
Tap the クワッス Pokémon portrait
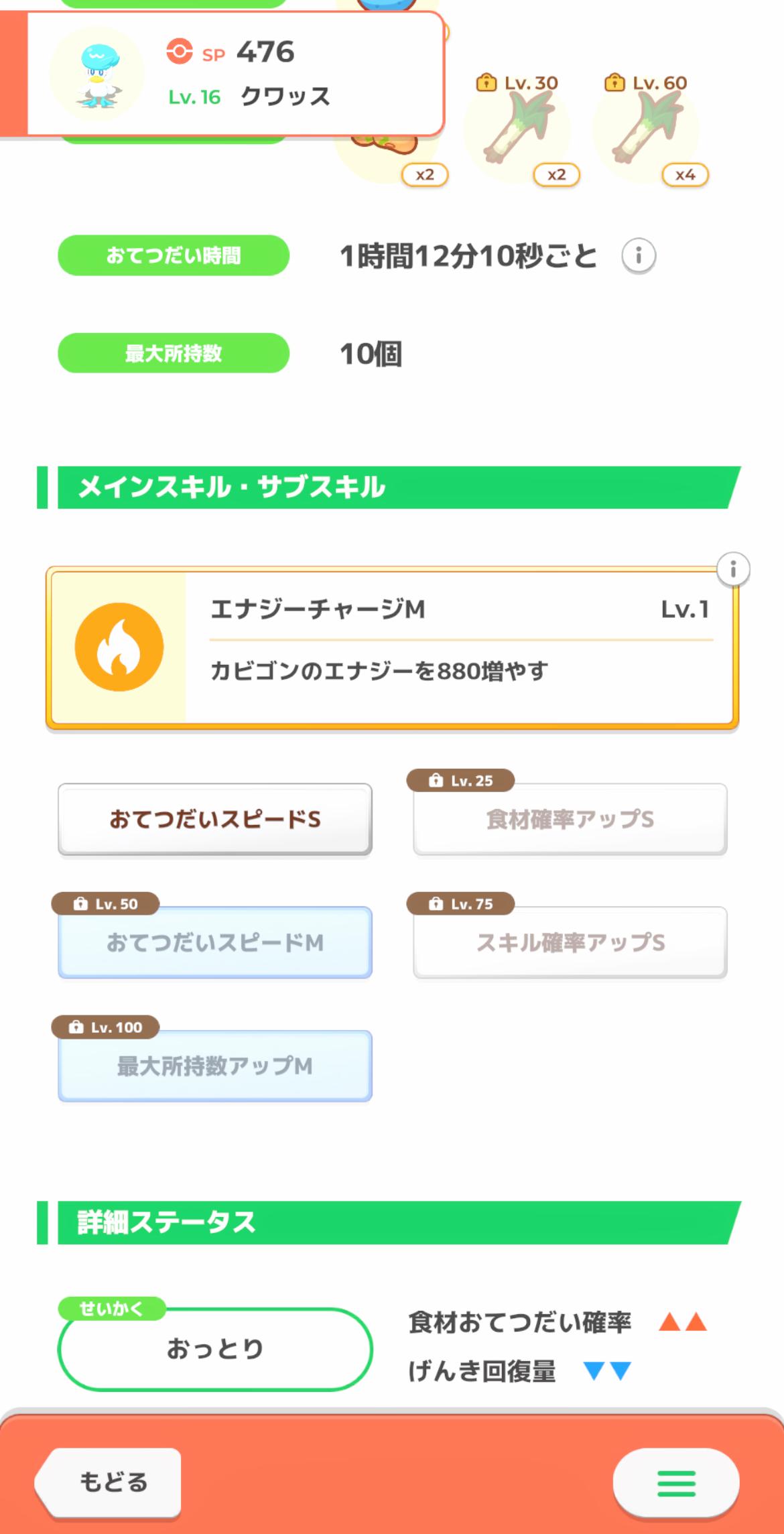tap(97, 74)
